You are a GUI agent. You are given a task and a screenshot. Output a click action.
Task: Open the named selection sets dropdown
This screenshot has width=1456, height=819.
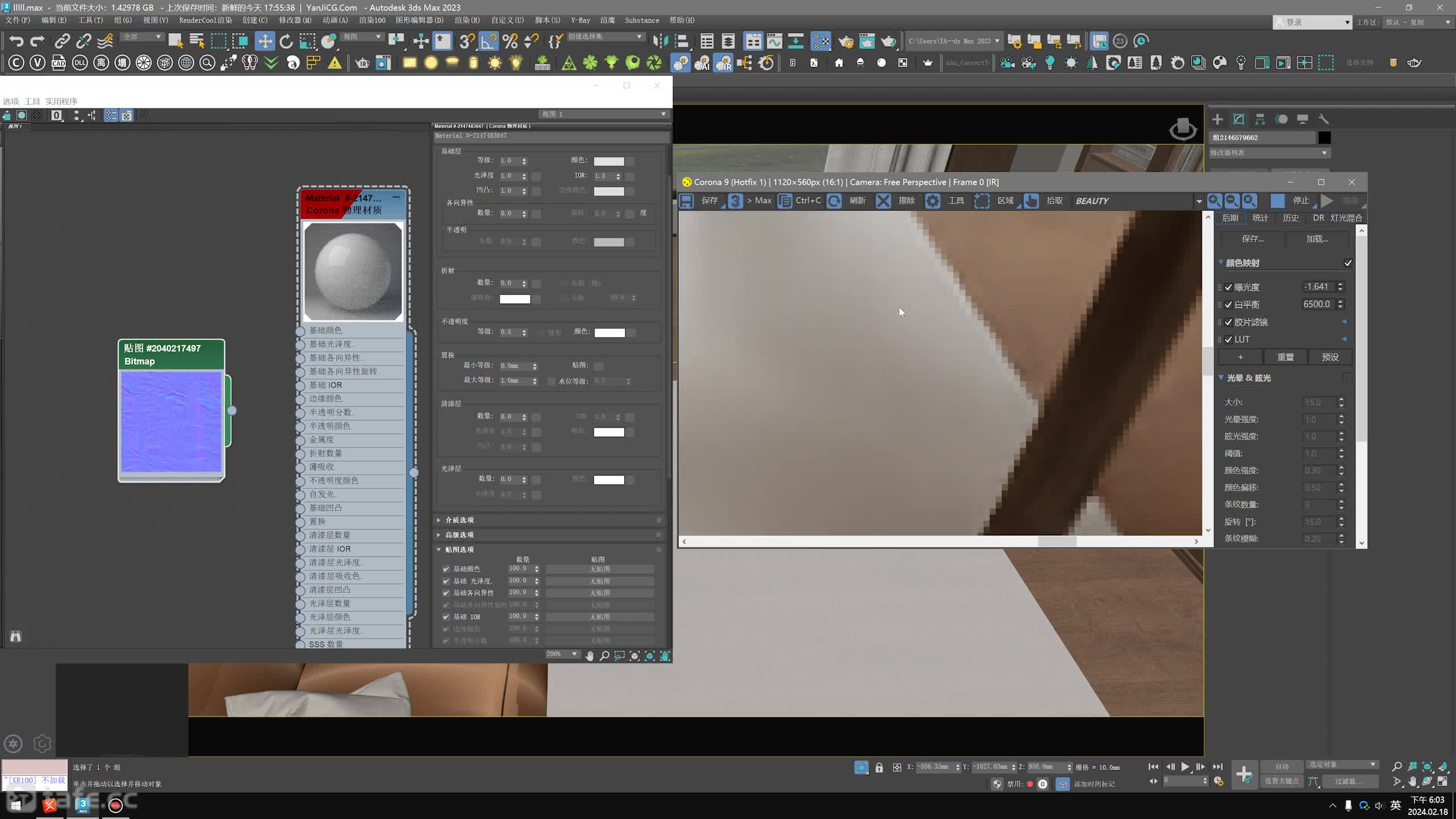tap(606, 36)
